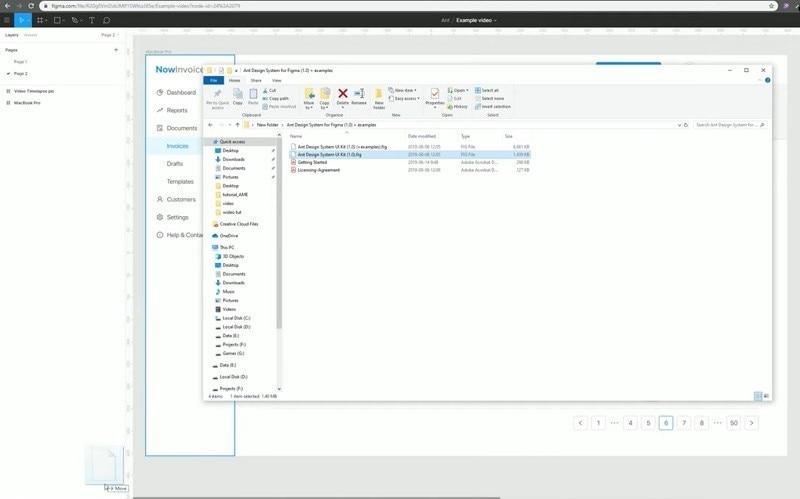Click Search Ant Design System field

click(x=730, y=124)
